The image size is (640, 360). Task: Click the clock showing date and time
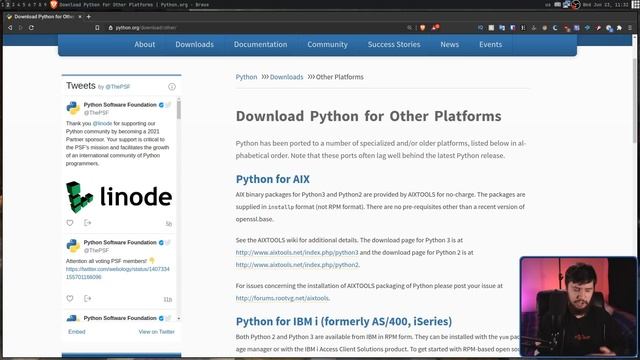point(606,4)
